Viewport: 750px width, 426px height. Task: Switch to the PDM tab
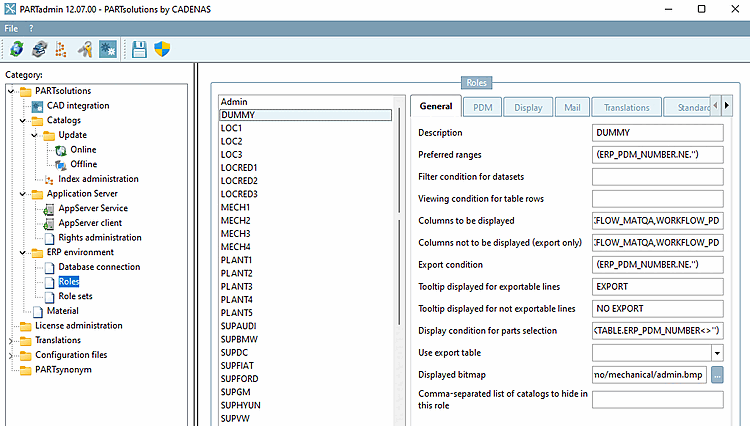coord(483,108)
